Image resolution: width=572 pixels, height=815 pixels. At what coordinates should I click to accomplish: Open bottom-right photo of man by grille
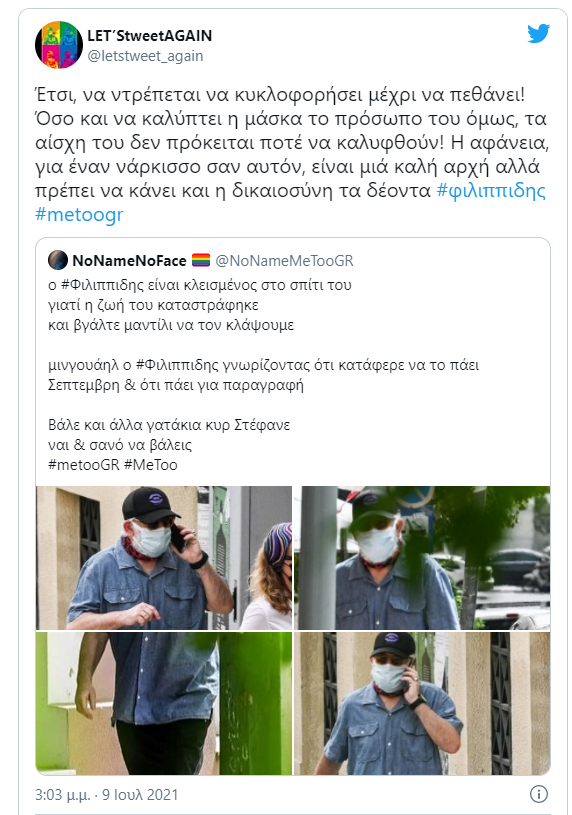pos(422,703)
